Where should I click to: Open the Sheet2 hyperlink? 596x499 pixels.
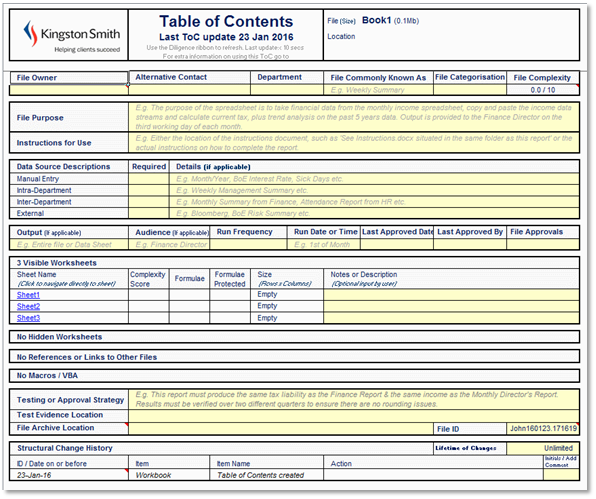28,306
